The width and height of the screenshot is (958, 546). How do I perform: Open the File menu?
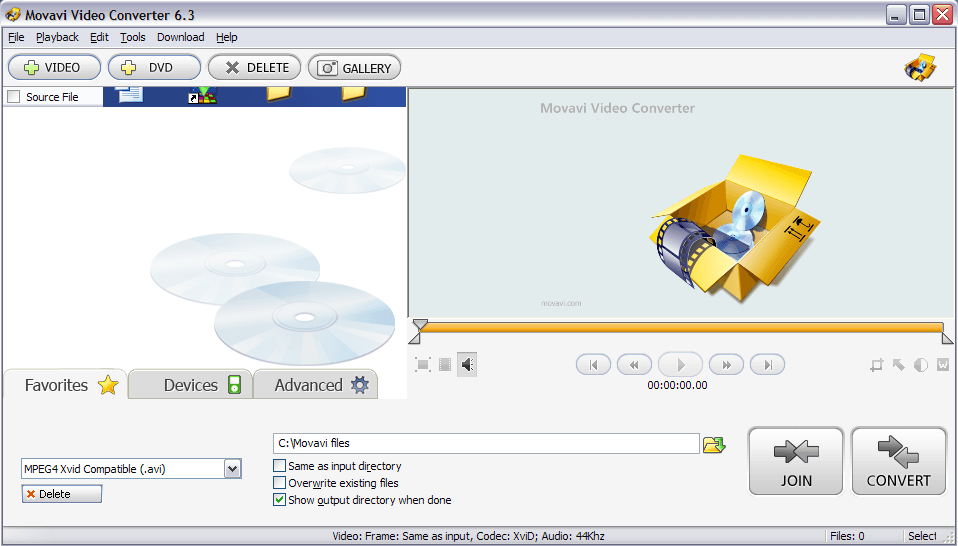tap(16, 37)
